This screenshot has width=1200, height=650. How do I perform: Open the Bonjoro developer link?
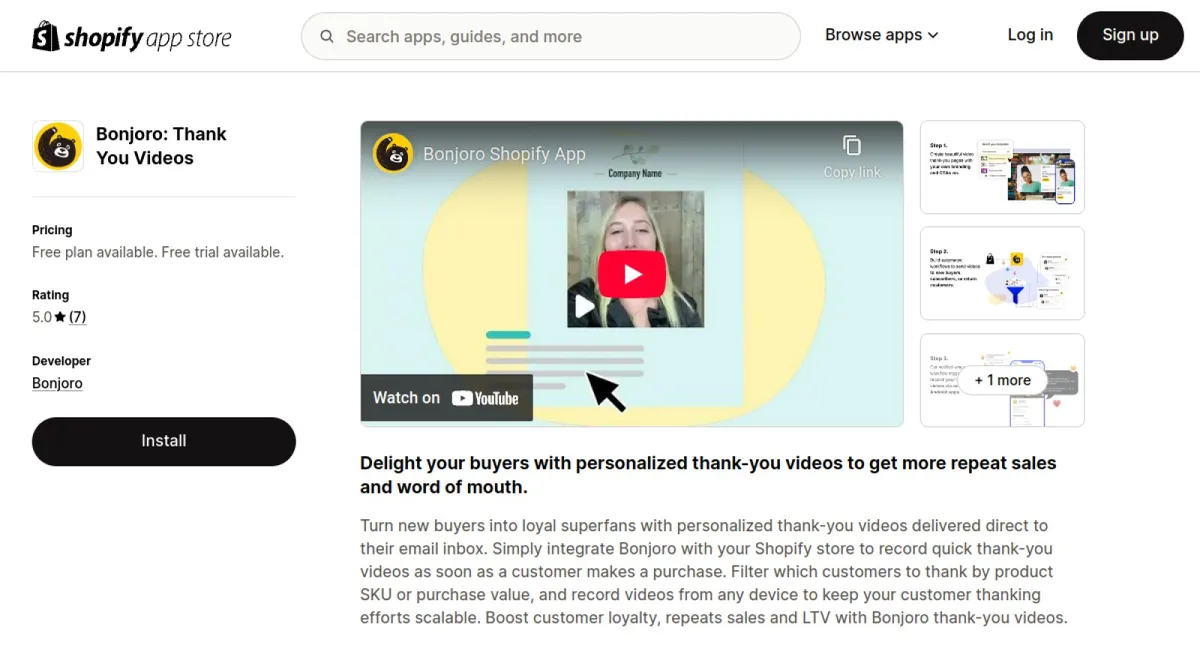57,383
